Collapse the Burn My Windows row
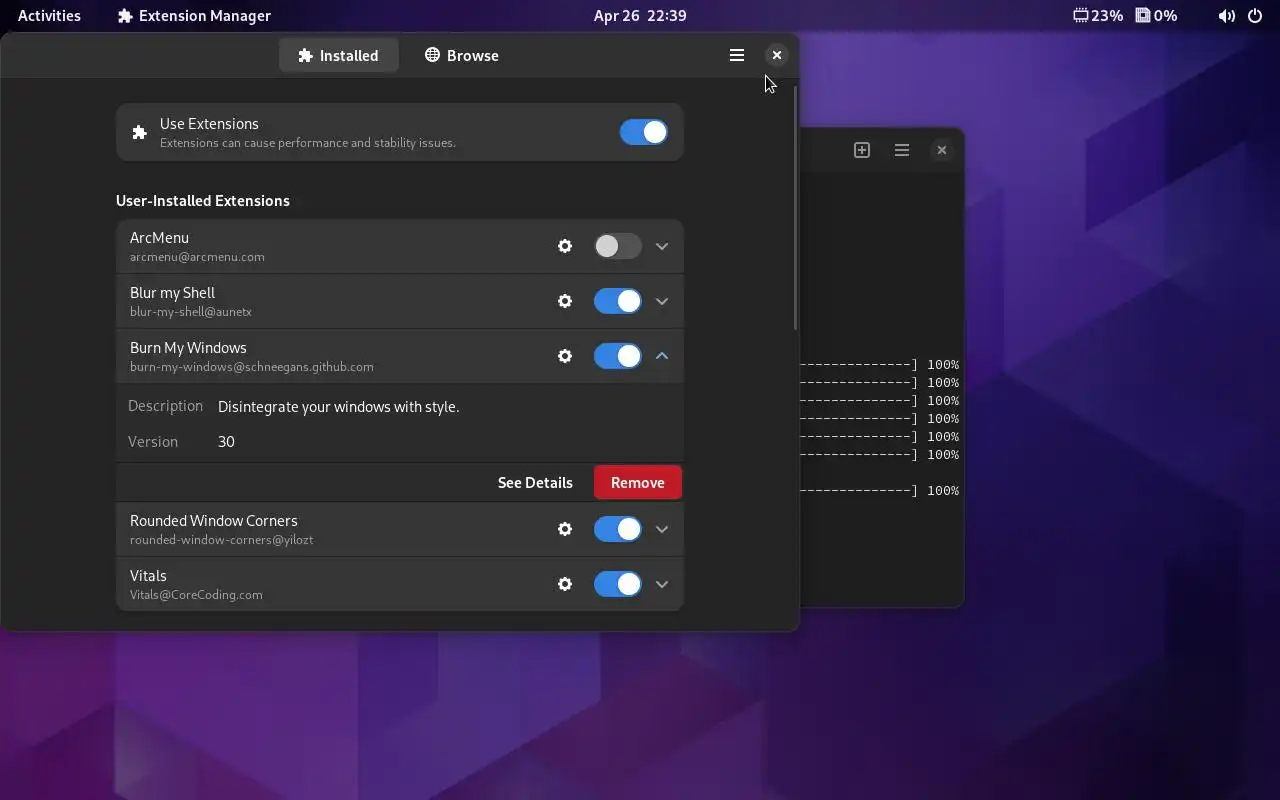The image size is (1280, 800). pyautogui.click(x=662, y=356)
